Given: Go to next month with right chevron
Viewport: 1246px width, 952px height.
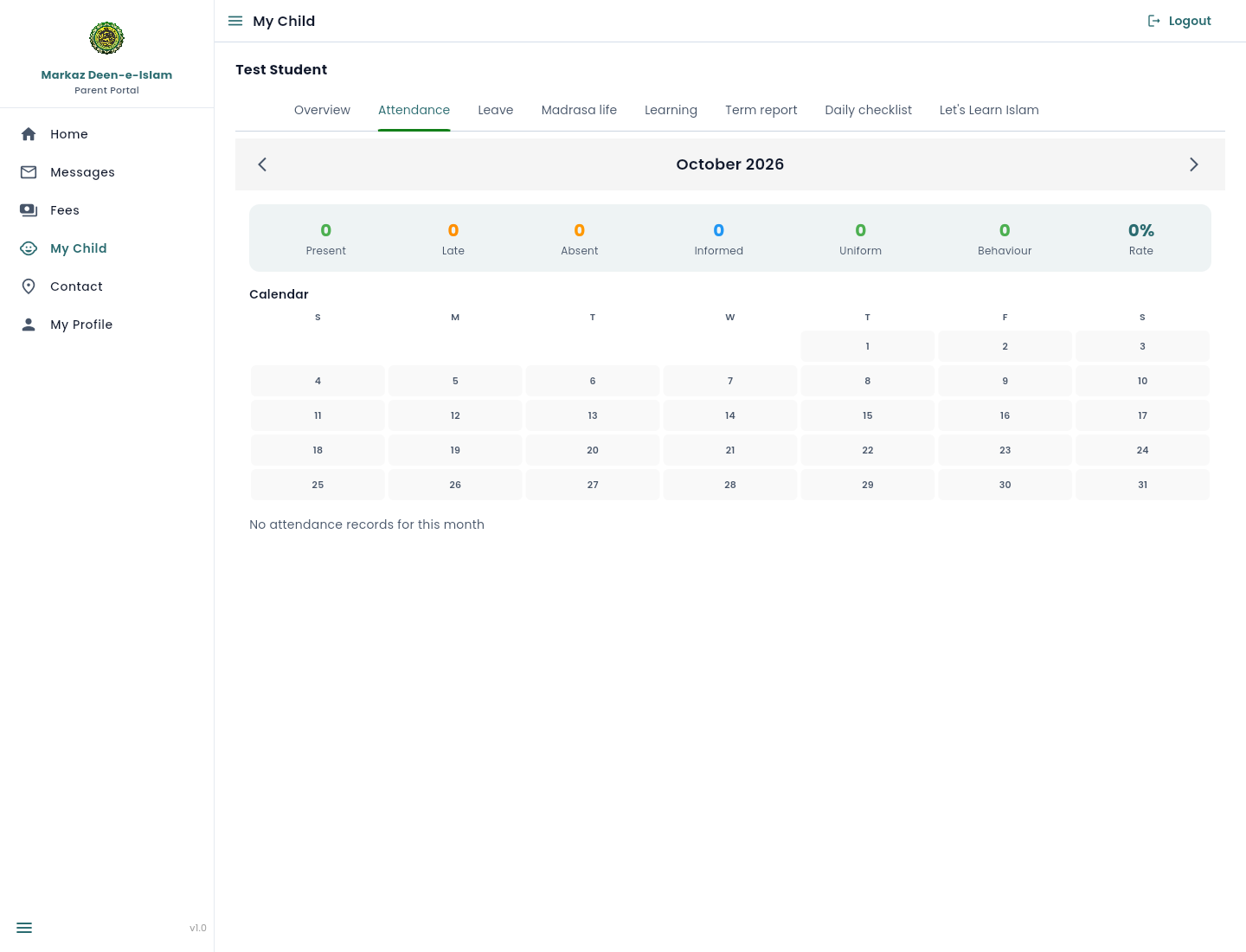Looking at the screenshot, I should pyautogui.click(x=1194, y=164).
